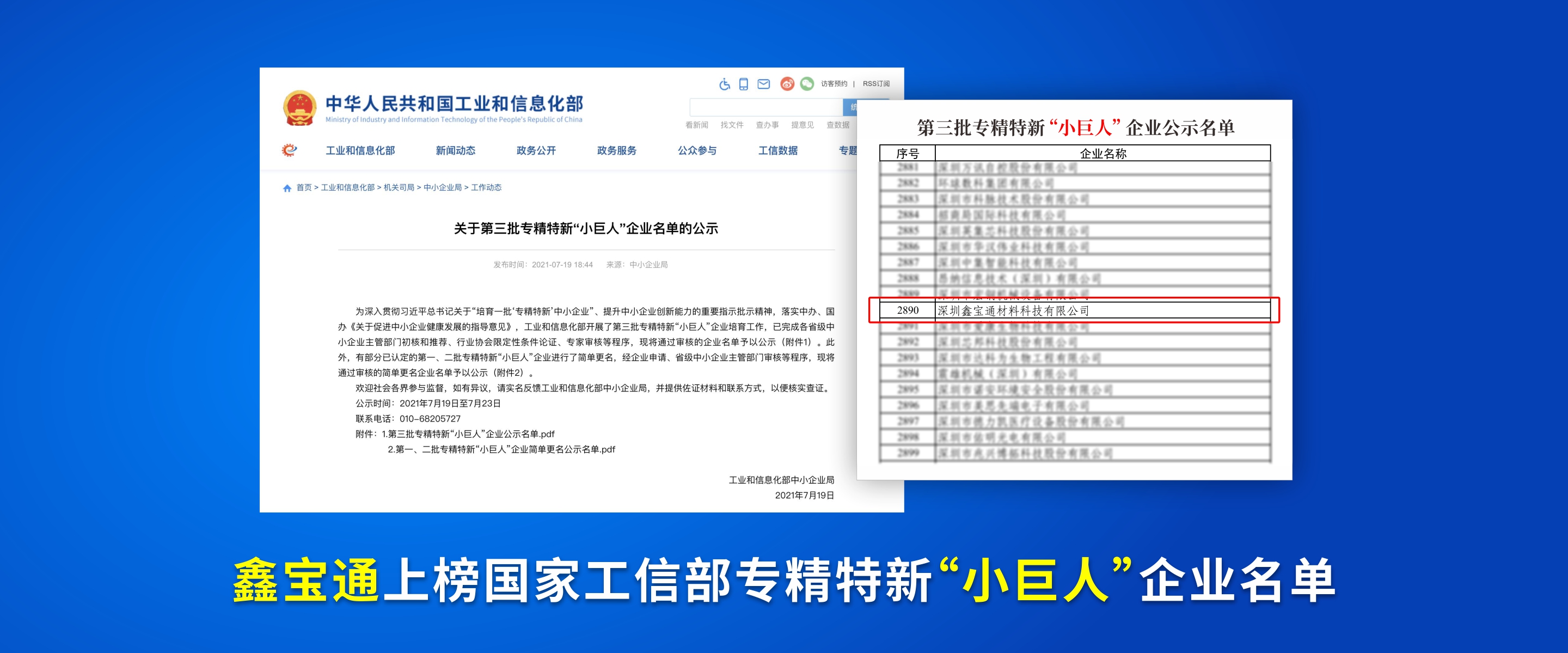Screen dimensions: 1568x653
Task: Click the publish time 2021-07-19 18:44
Action: click(562, 265)
